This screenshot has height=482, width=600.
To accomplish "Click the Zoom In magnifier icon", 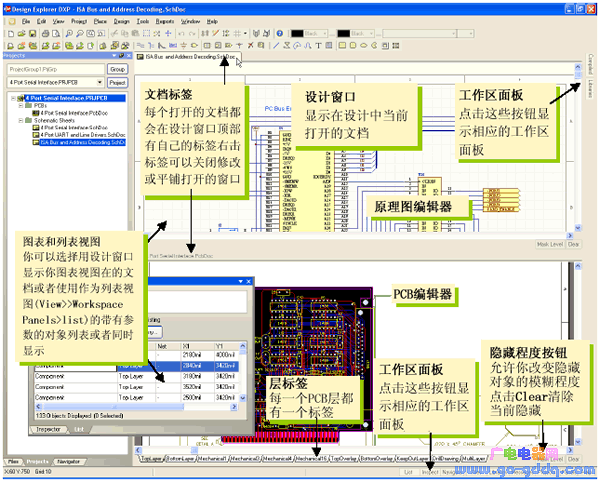I will 67,33.
